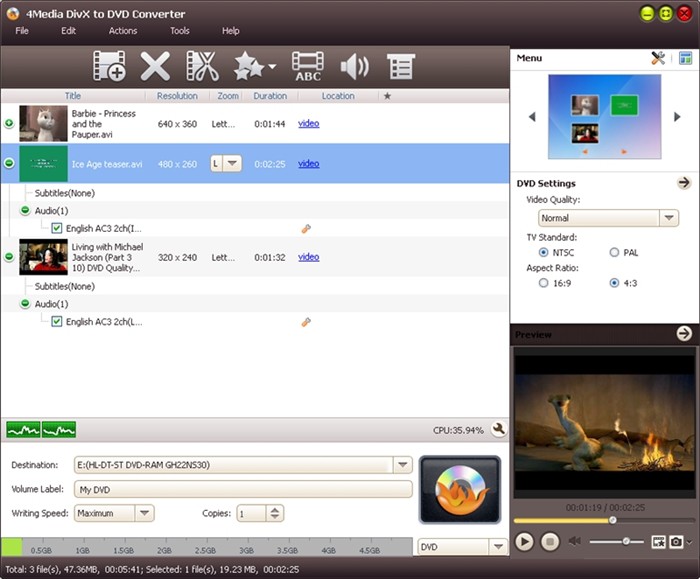Sort by Duration column header
The width and height of the screenshot is (700, 579).
270,96
